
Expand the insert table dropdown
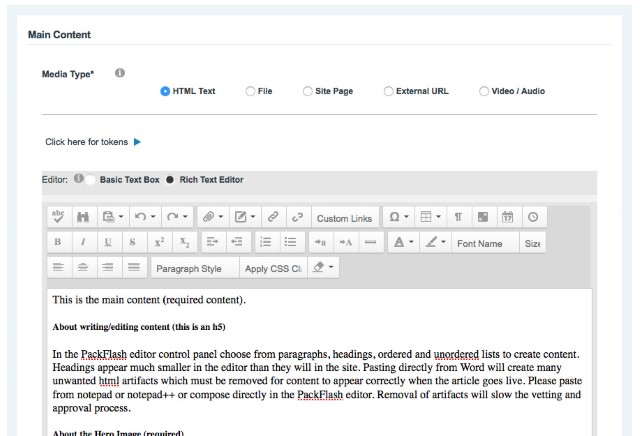(x=431, y=218)
